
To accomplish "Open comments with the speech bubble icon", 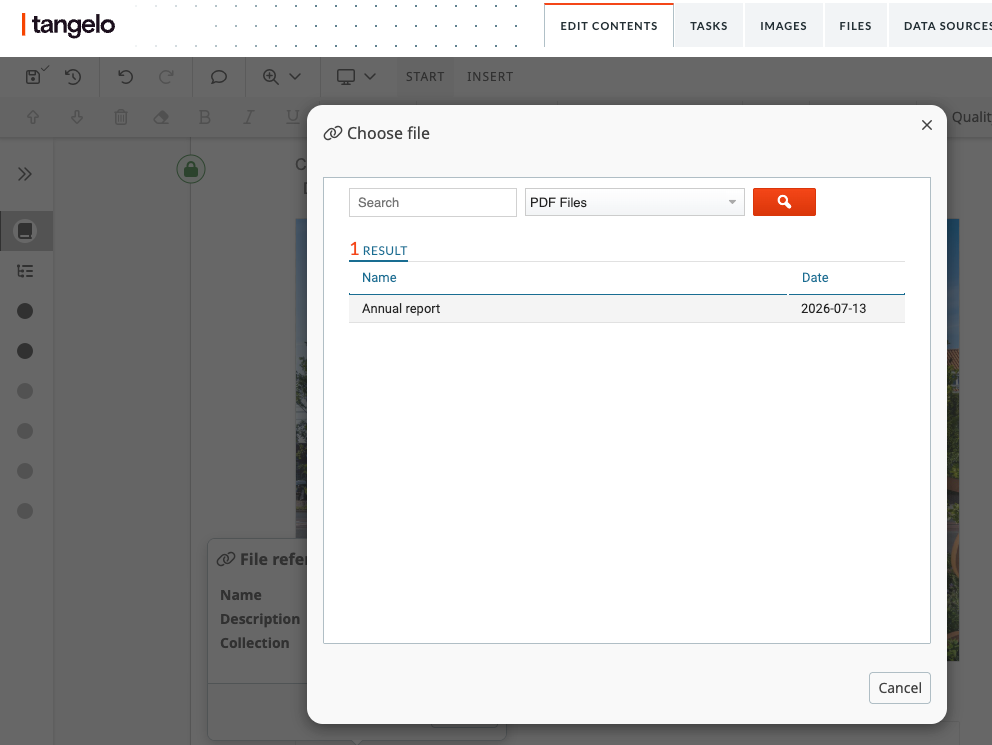I will tap(218, 77).
